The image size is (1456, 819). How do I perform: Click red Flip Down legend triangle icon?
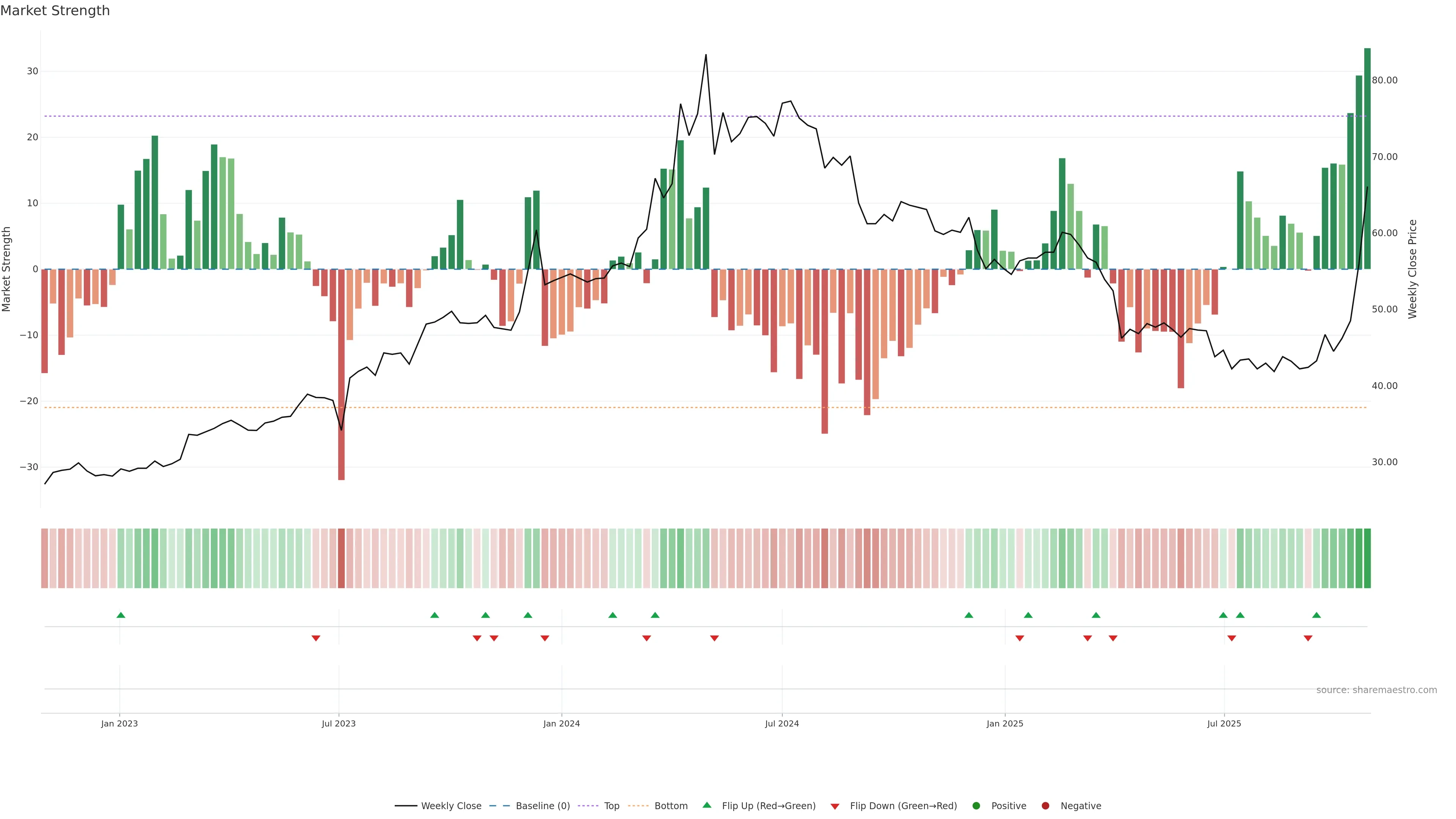point(835,806)
